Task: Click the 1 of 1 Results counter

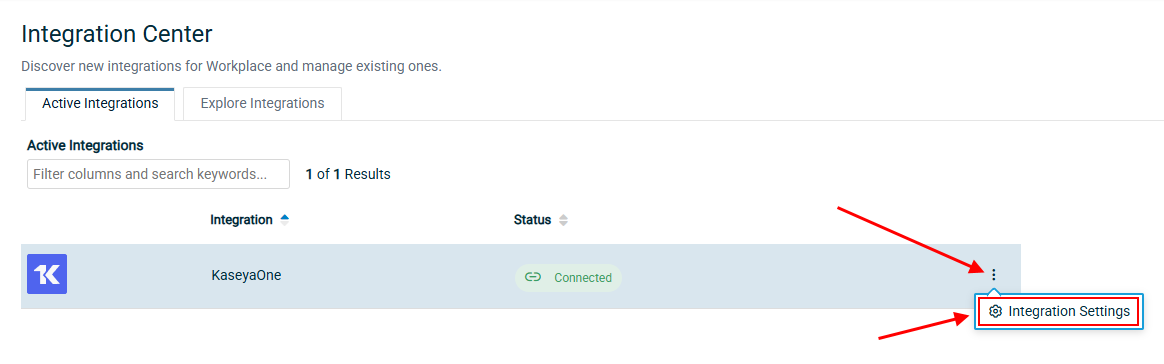Action: coord(348,175)
